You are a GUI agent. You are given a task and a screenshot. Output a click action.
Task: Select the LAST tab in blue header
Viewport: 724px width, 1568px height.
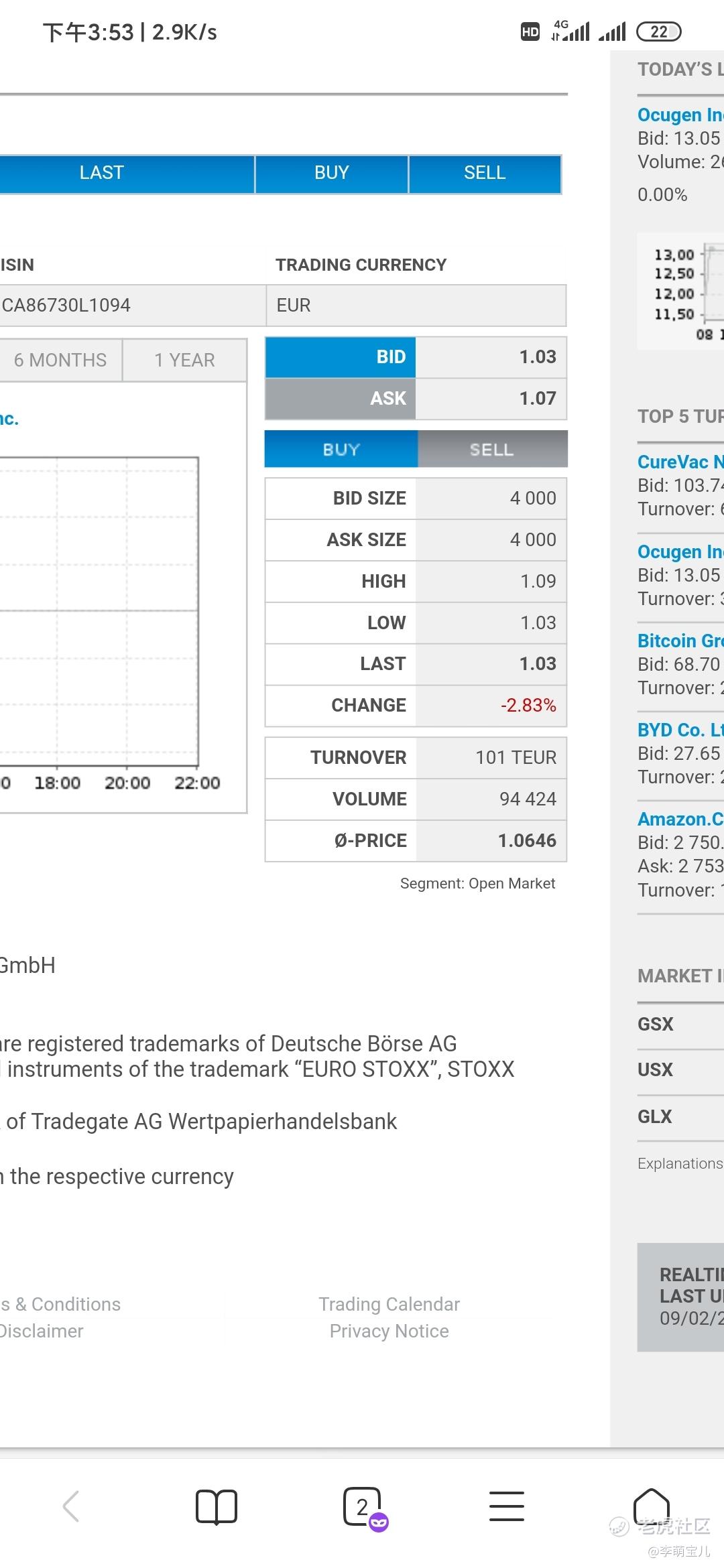(x=102, y=173)
